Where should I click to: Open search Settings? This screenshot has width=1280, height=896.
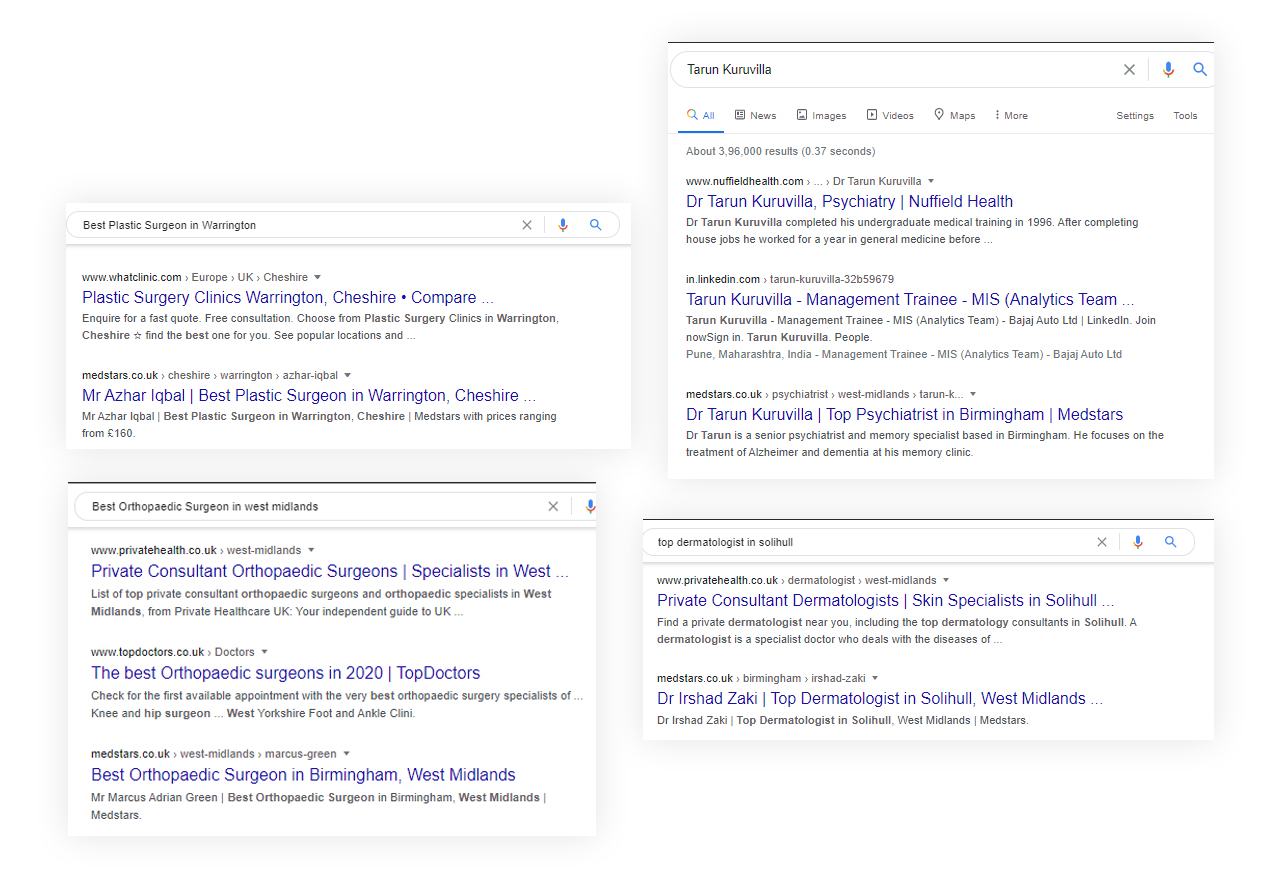coord(1135,116)
